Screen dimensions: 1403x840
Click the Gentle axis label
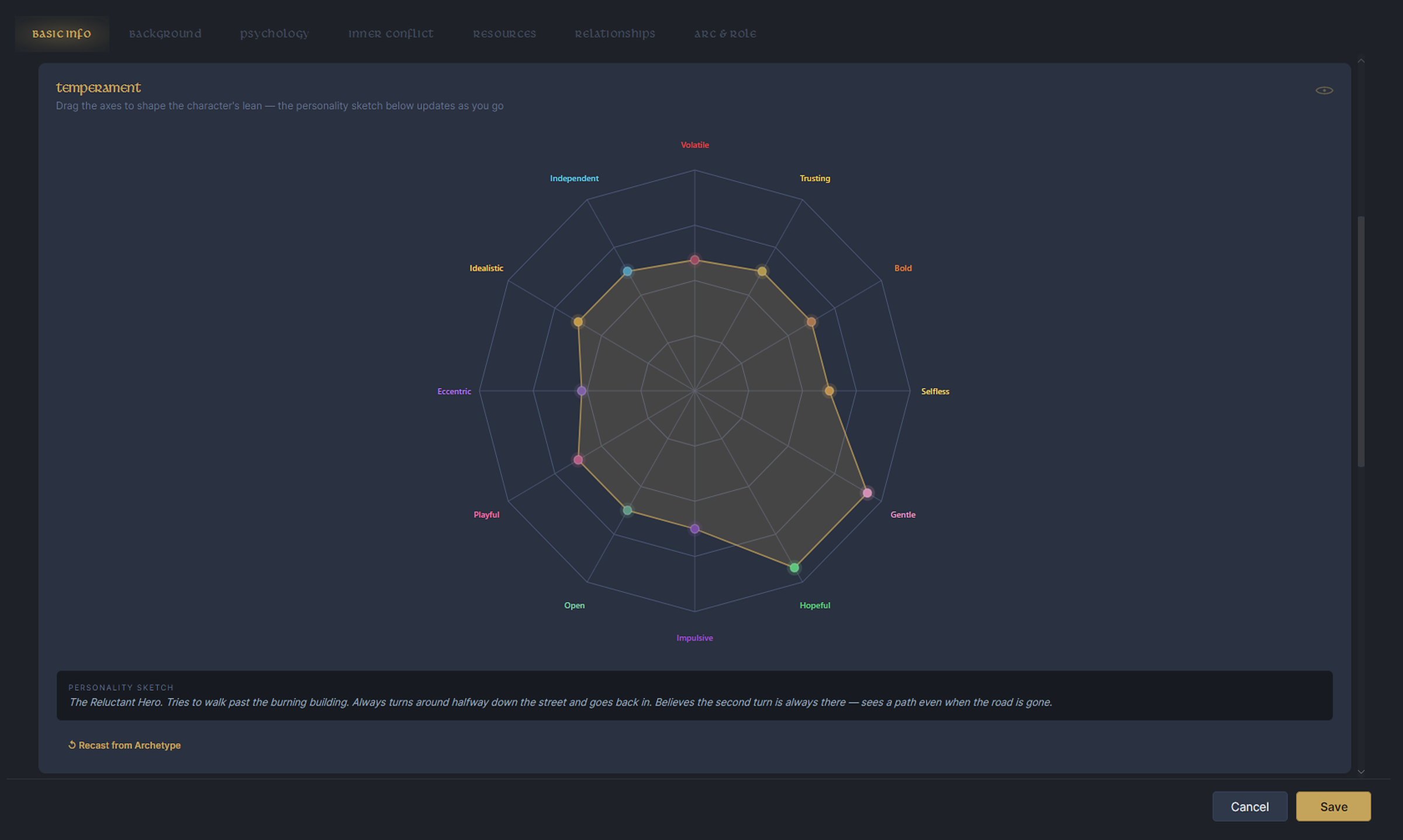(903, 515)
